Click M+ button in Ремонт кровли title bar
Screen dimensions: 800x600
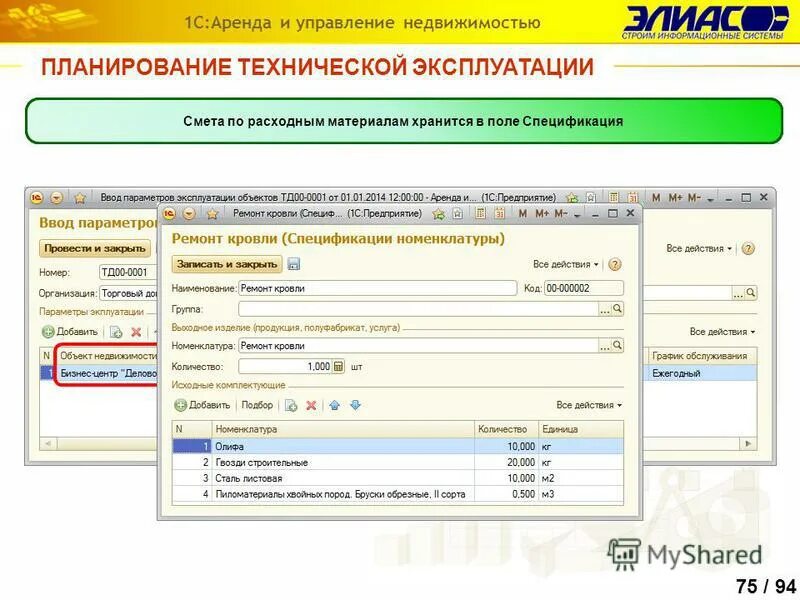[x=542, y=213]
